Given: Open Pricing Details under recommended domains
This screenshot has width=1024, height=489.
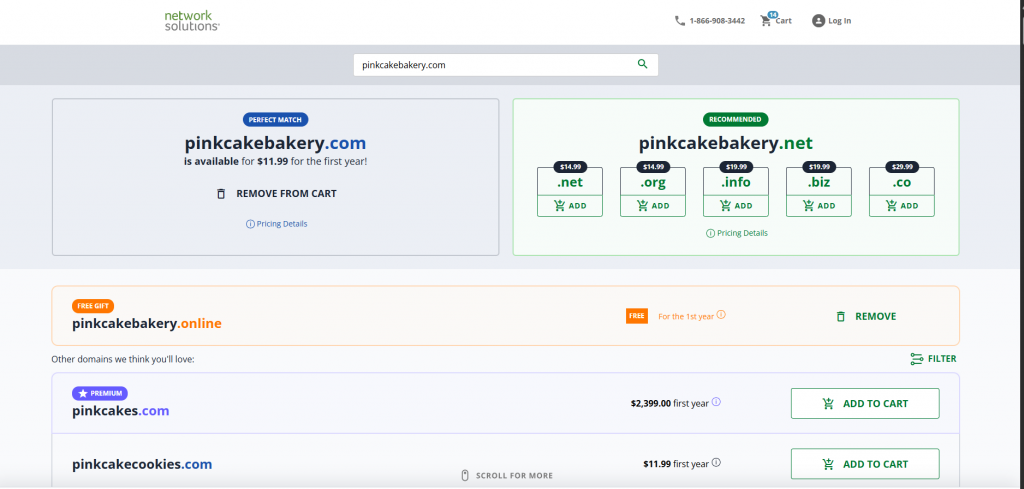Looking at the screenshot, I should coord(743,233).
